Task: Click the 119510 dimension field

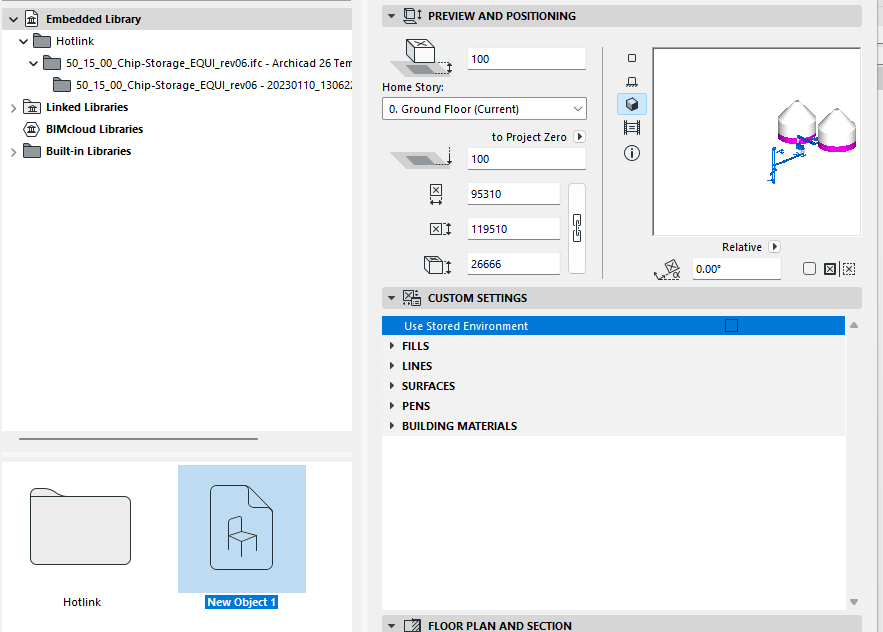Action: (x=514, y=229)
